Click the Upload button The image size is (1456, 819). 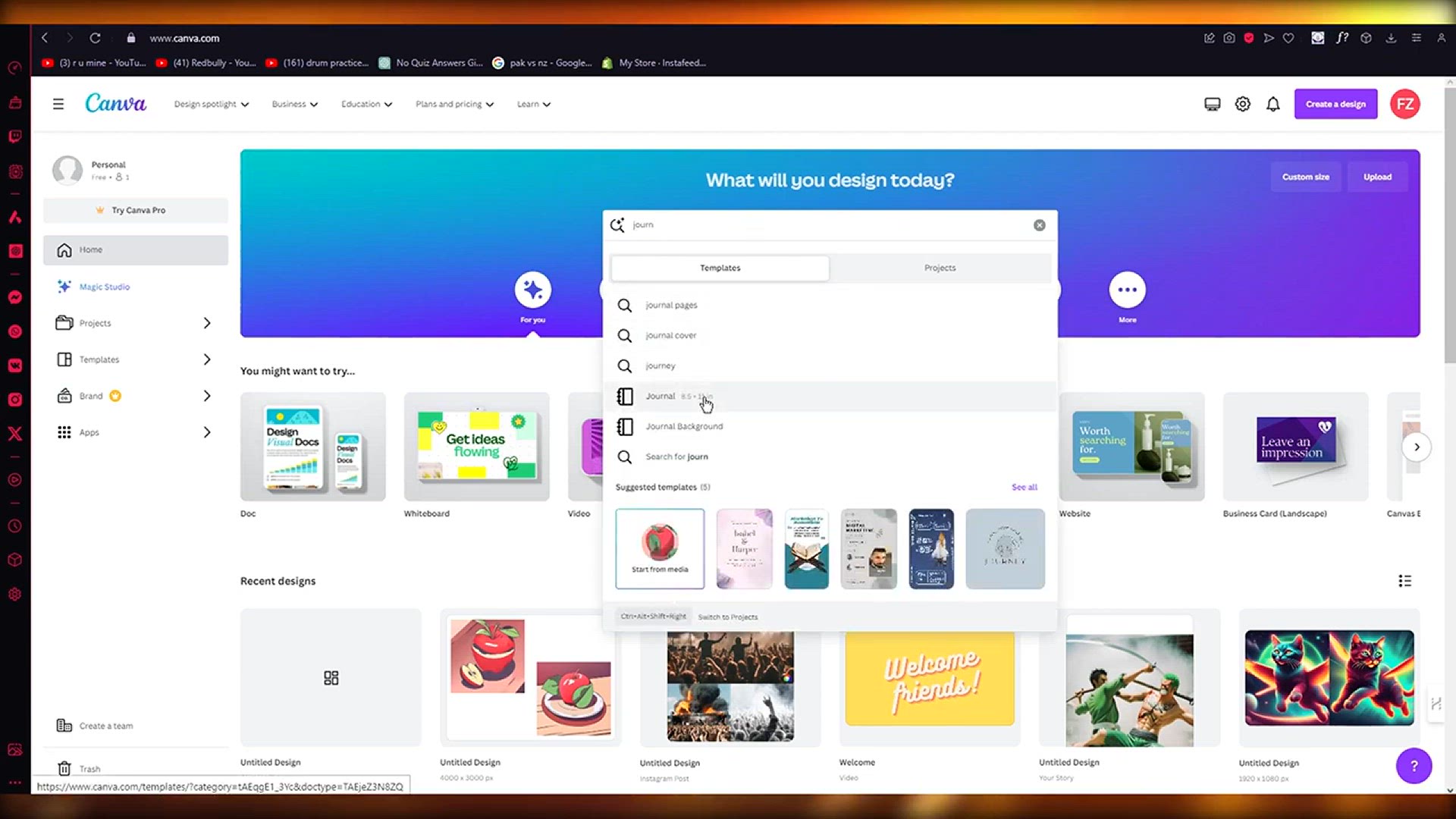pyautogui.click(x=1377, y=177)
